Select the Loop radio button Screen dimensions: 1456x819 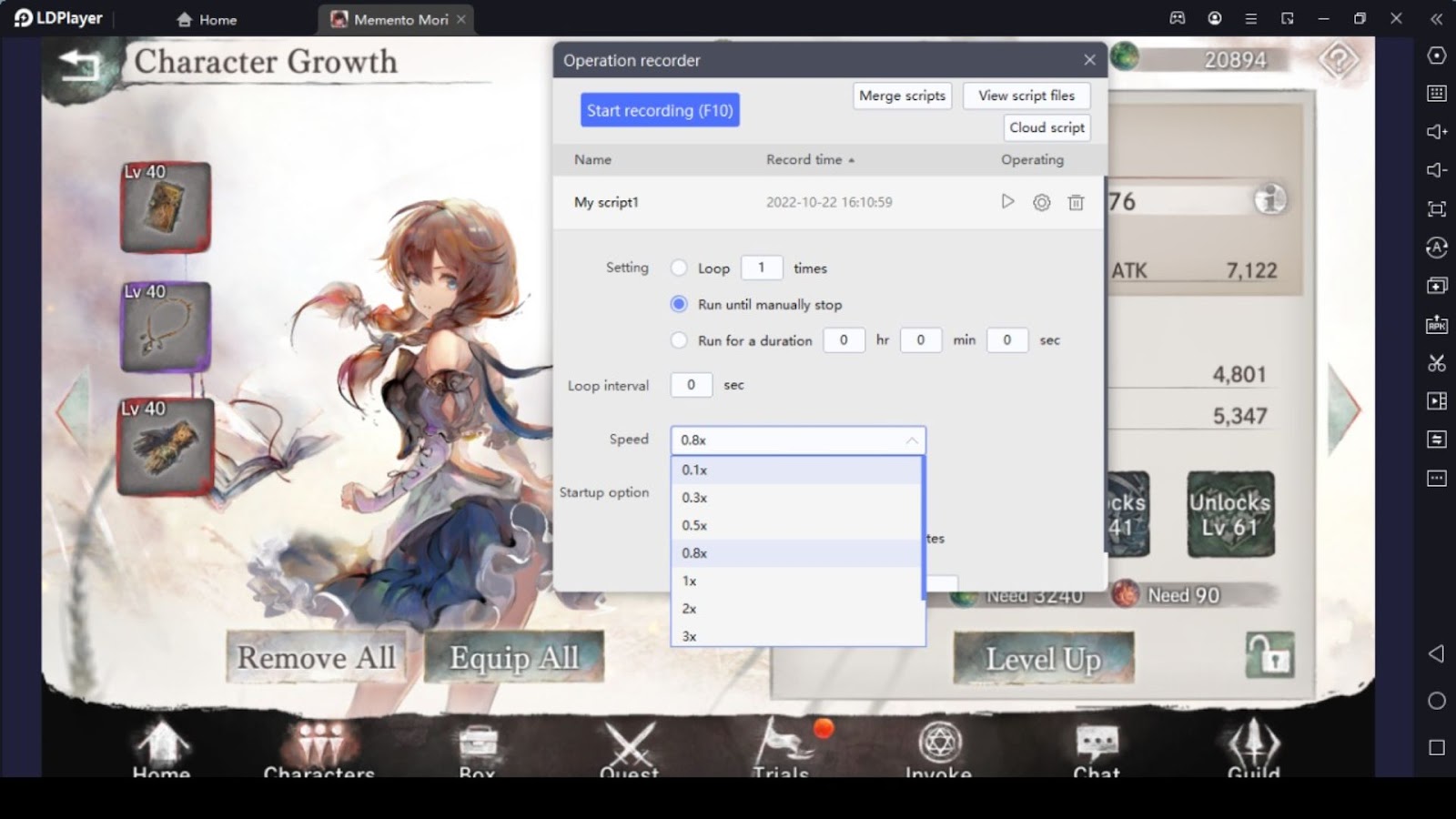point(679,268)
